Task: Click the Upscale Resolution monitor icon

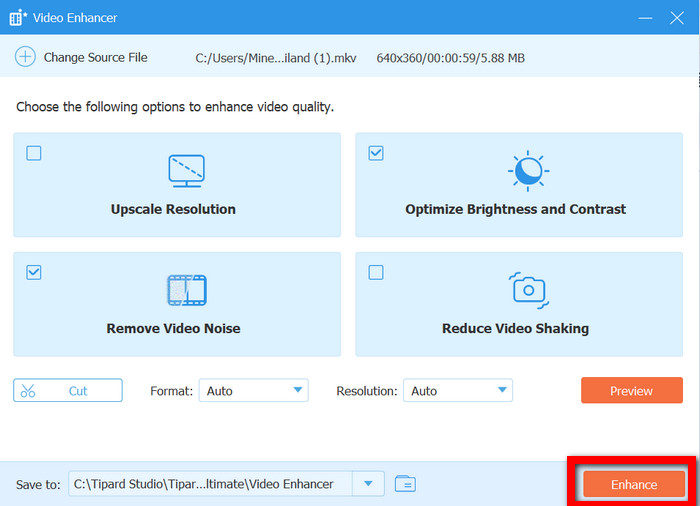Action: pos(186,171)
